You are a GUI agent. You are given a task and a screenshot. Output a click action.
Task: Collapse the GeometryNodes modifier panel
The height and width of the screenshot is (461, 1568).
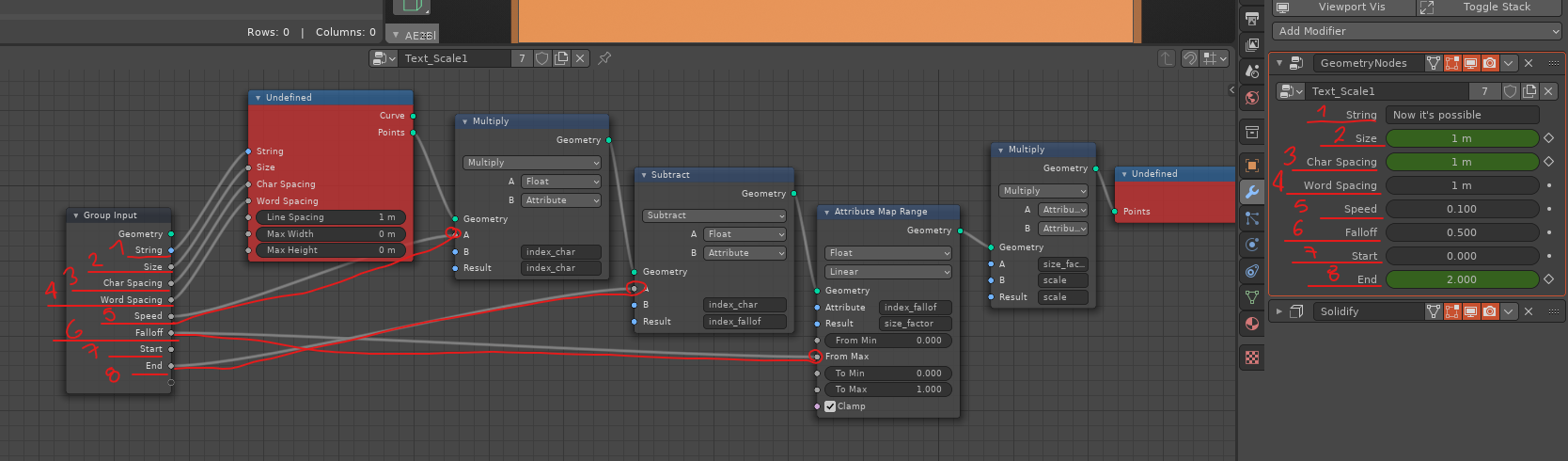pos(1278,63)
